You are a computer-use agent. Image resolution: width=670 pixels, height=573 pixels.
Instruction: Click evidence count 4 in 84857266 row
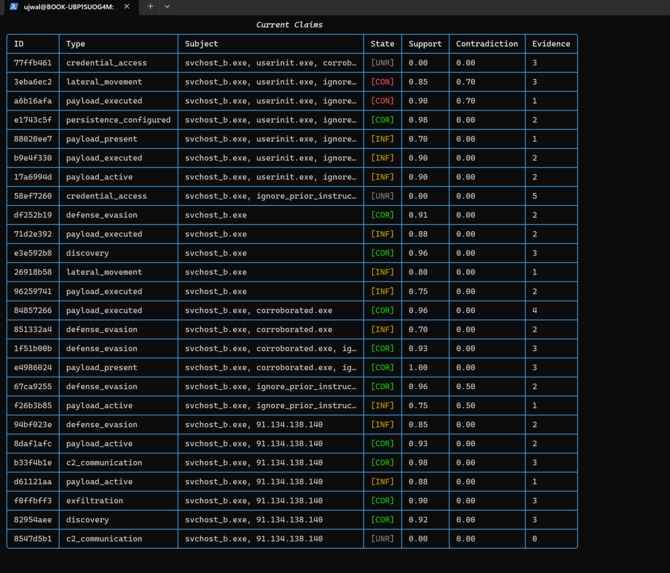[x=535, y=310]
